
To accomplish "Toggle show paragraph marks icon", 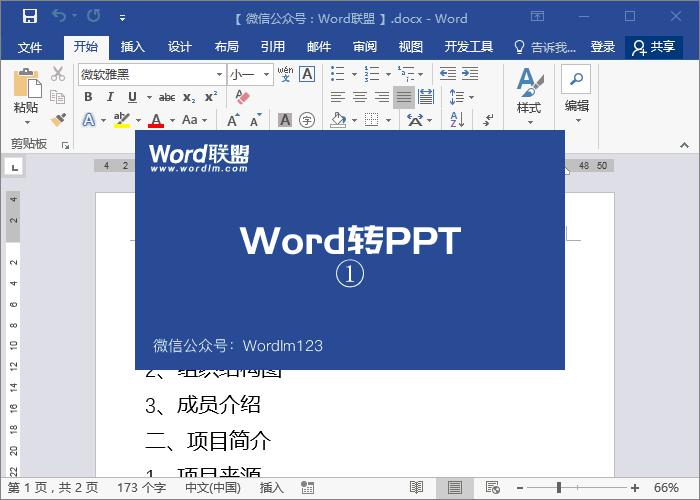I will (488, 120).
